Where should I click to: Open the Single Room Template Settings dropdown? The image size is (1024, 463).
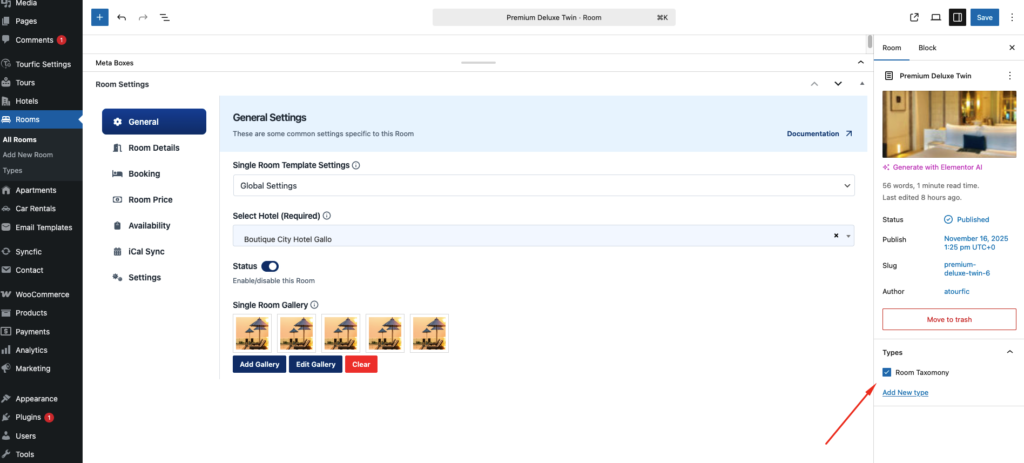[543, 186]
